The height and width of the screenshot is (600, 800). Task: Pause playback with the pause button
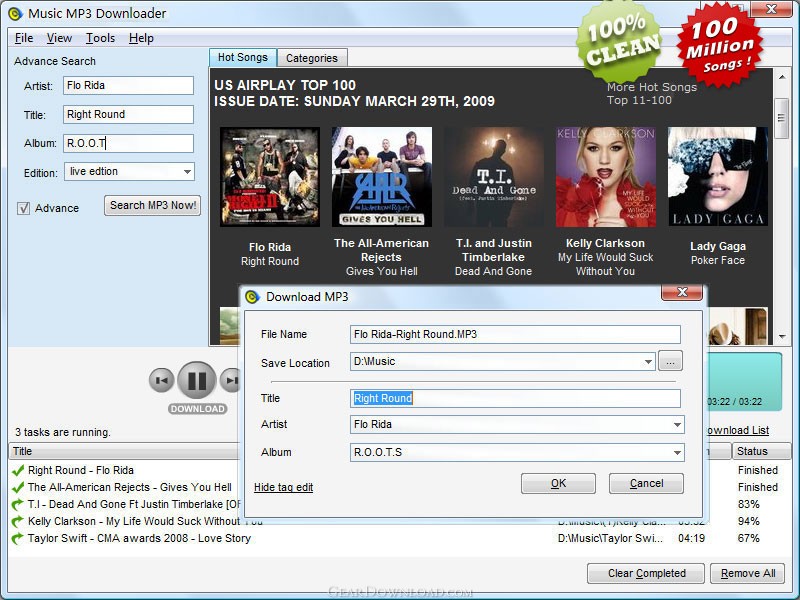click(197, 380)
